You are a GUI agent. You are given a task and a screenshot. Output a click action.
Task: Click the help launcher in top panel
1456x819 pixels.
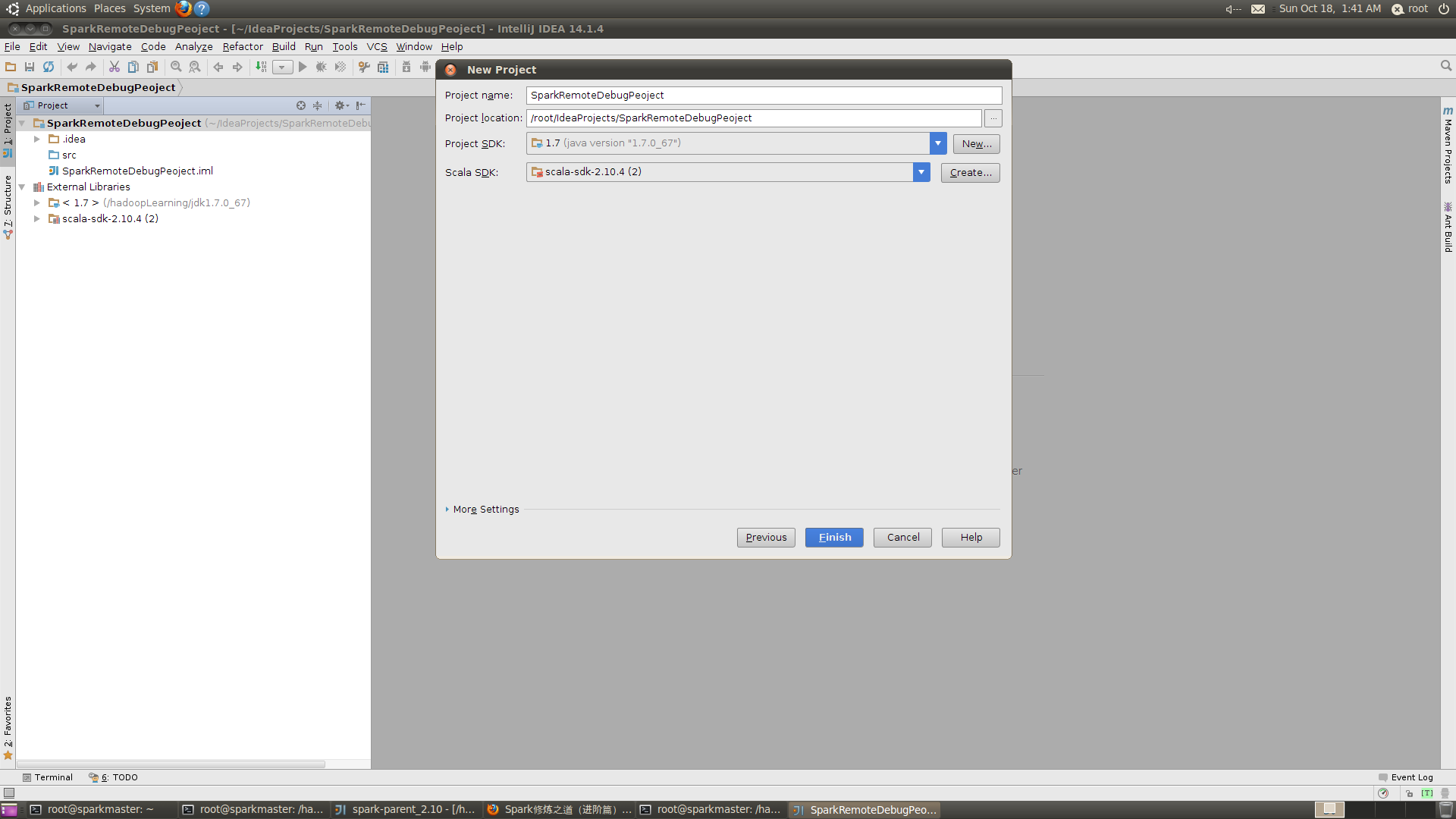(x=202, y=8)
